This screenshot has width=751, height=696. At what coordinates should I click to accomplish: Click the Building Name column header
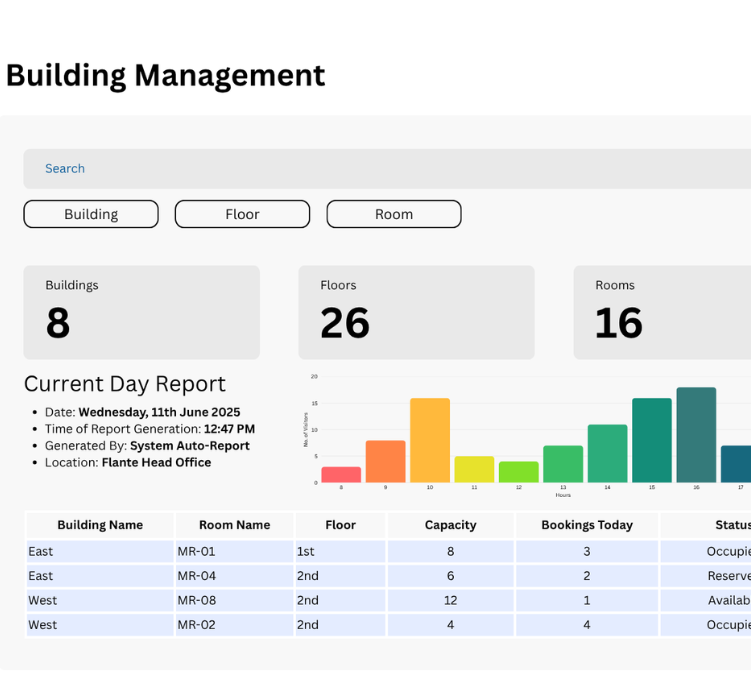pos(100,525)
